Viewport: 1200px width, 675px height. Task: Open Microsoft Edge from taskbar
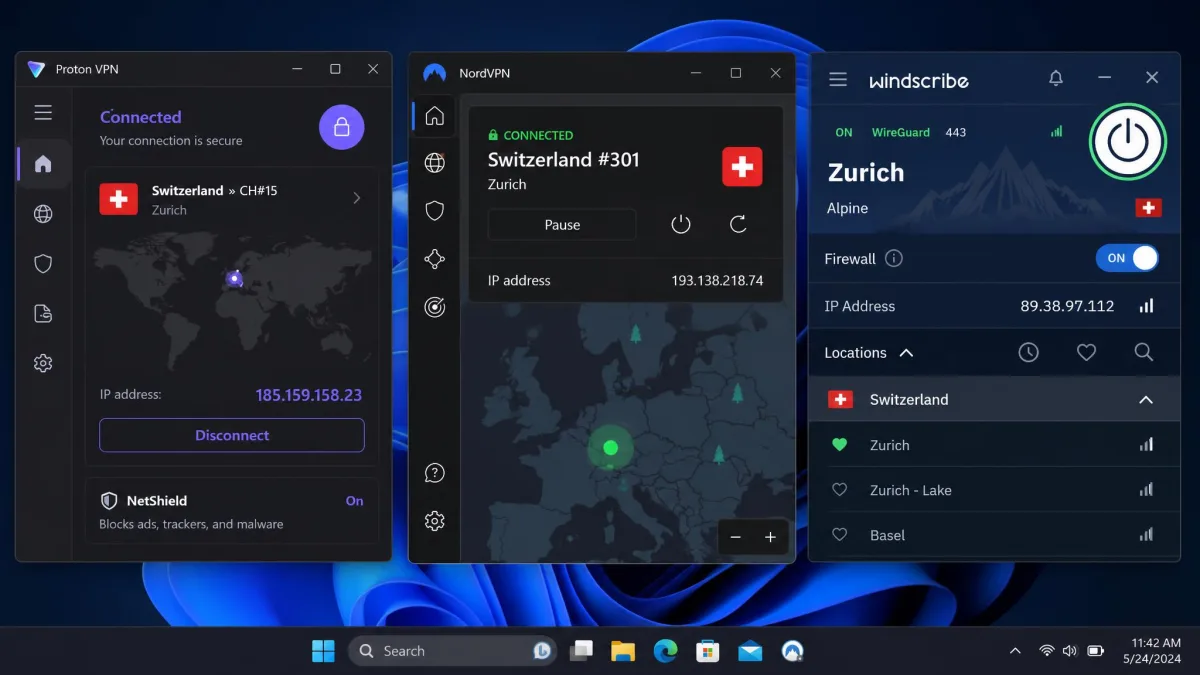pyautogui.click(x=665, y=651)
